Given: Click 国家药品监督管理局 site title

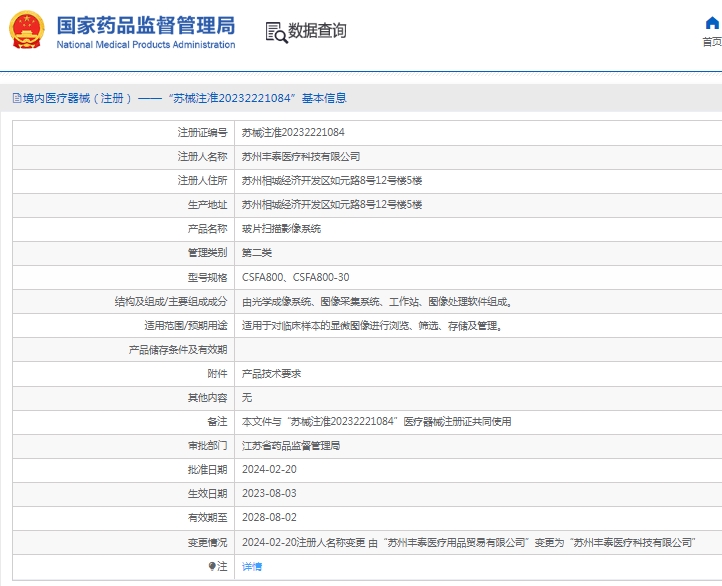Looking at the screenshot, I should tap(146, 25).
